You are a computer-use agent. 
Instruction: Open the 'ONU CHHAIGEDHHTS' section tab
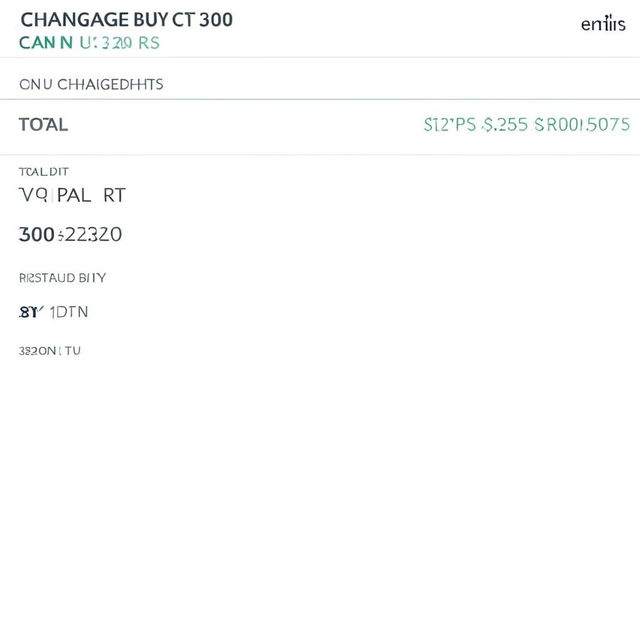click(x=91, y=84)
